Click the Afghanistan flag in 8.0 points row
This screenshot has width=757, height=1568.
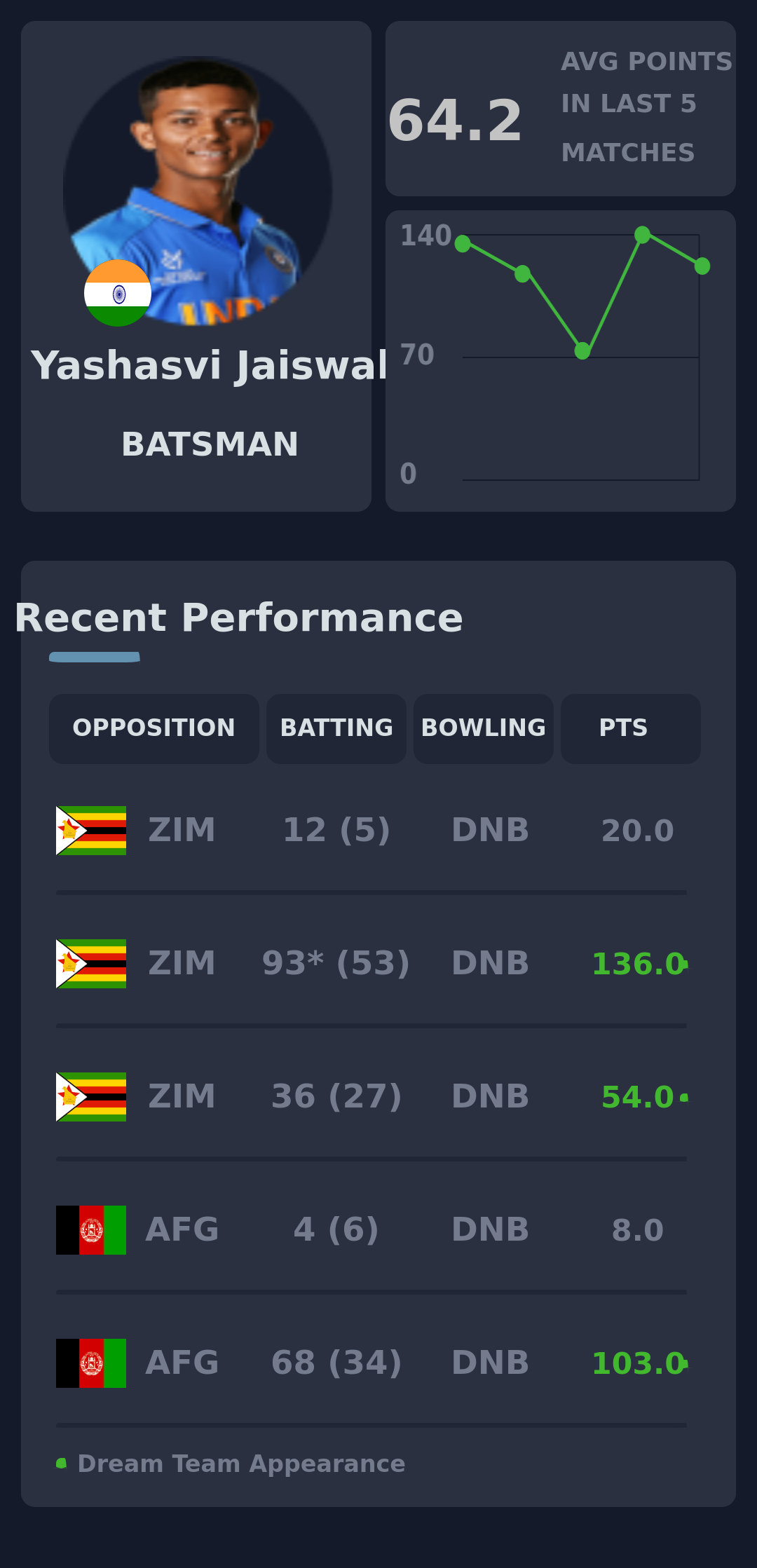click(x=91, y=1230)
